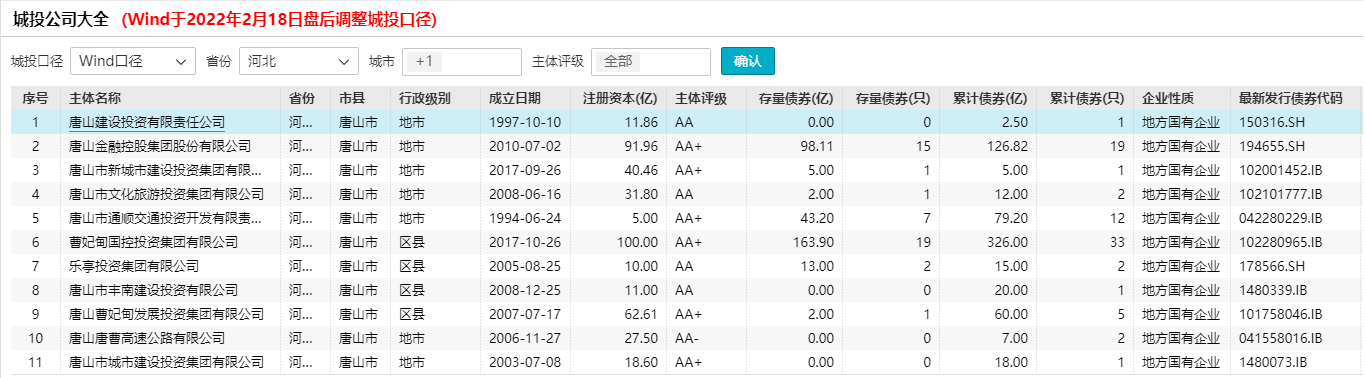The width and height of the screenshot is (1365, 378).
Task: Sort by 市县 column header
Action: [352, 98]
